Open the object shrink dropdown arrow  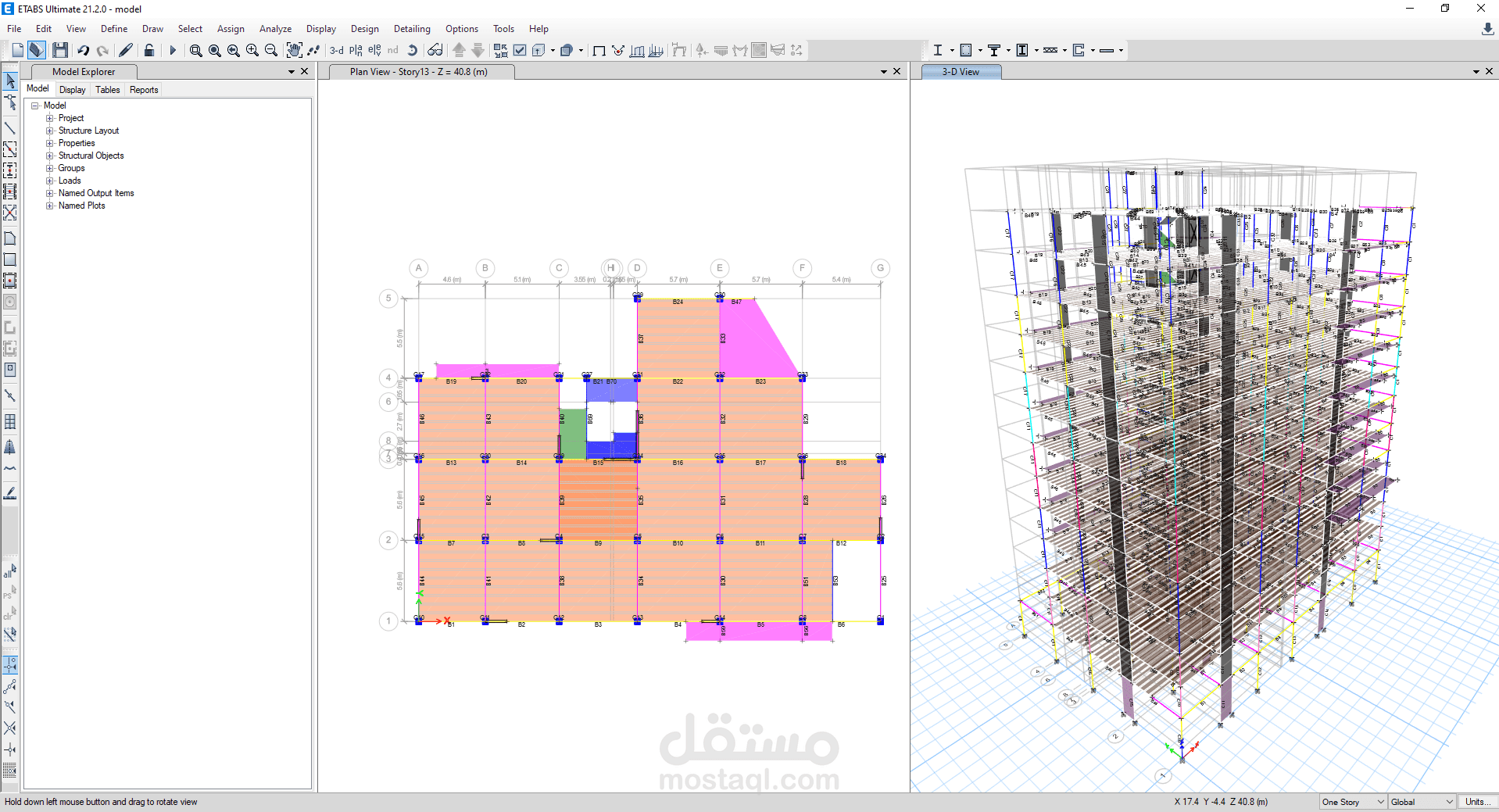pos(553,51)
